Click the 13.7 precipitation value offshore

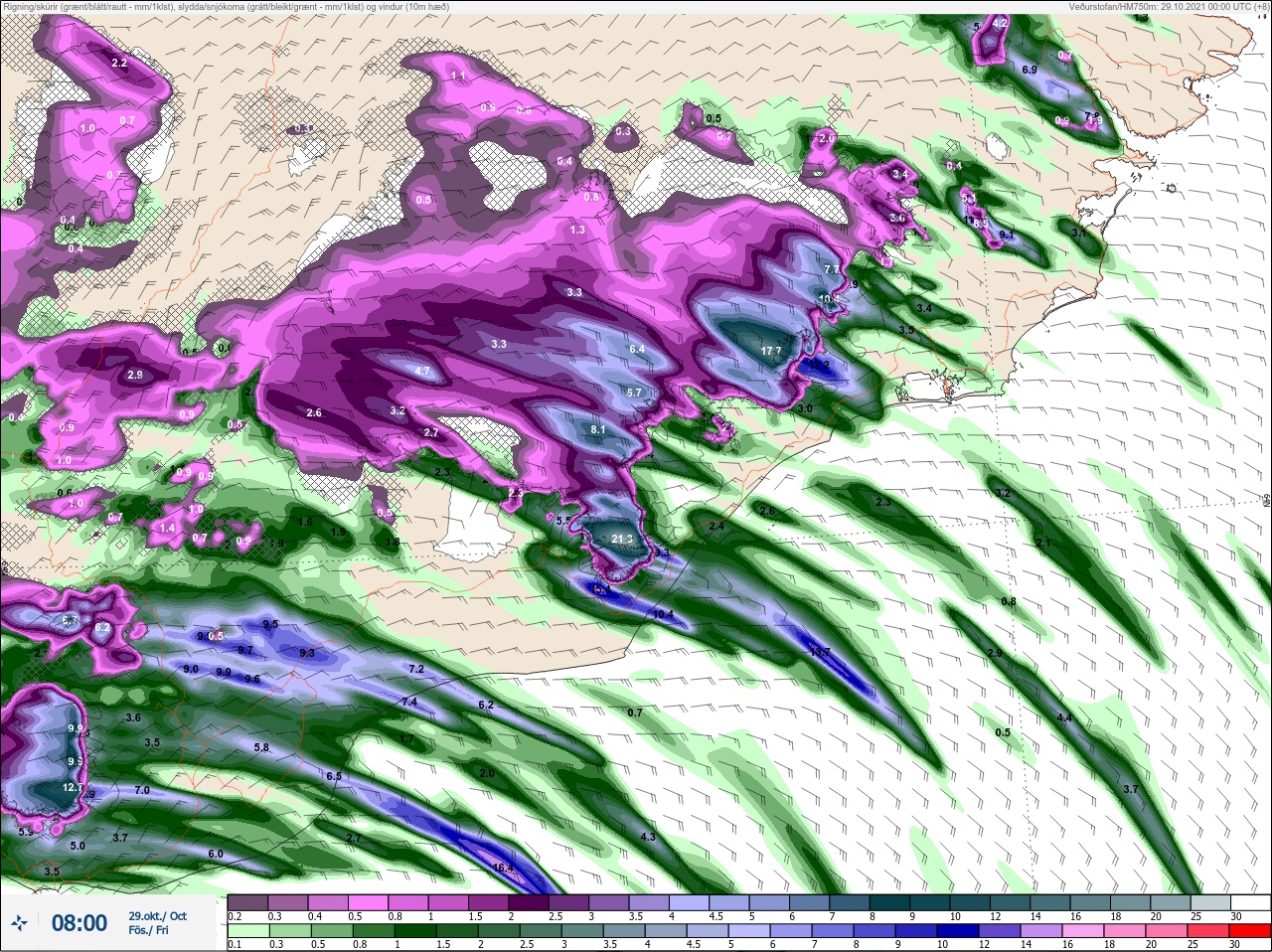[x=820, y=652]
